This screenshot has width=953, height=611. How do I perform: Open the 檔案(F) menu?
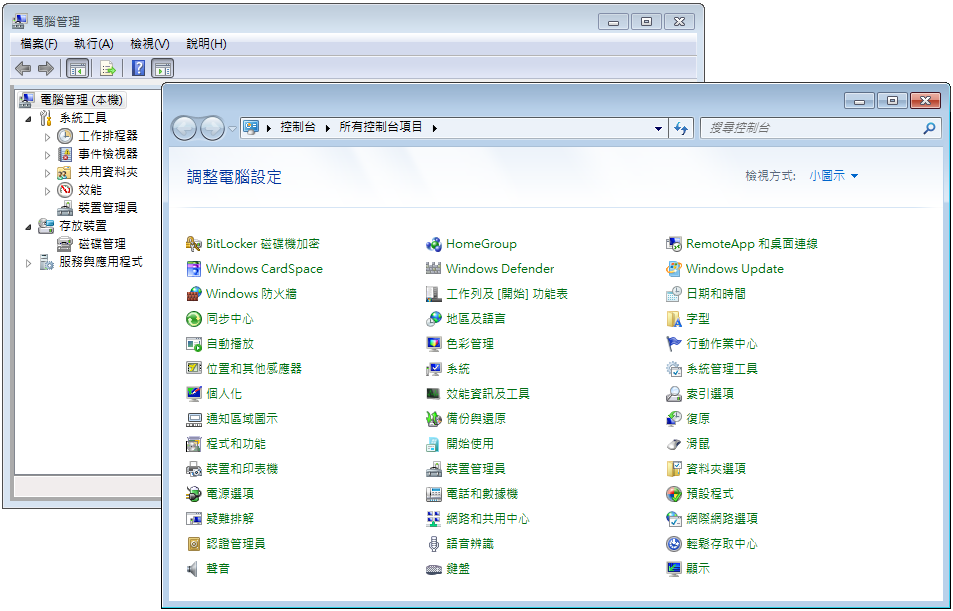point(38,44)
